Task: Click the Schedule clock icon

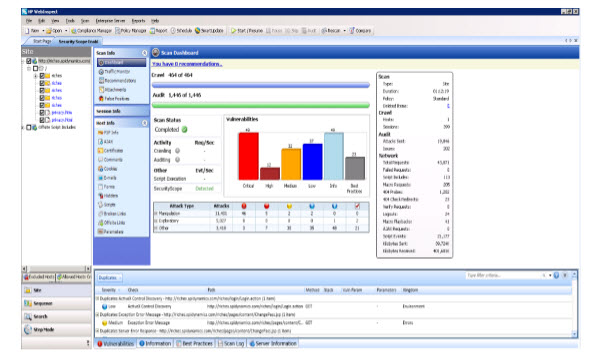Action: pos(173,31)
